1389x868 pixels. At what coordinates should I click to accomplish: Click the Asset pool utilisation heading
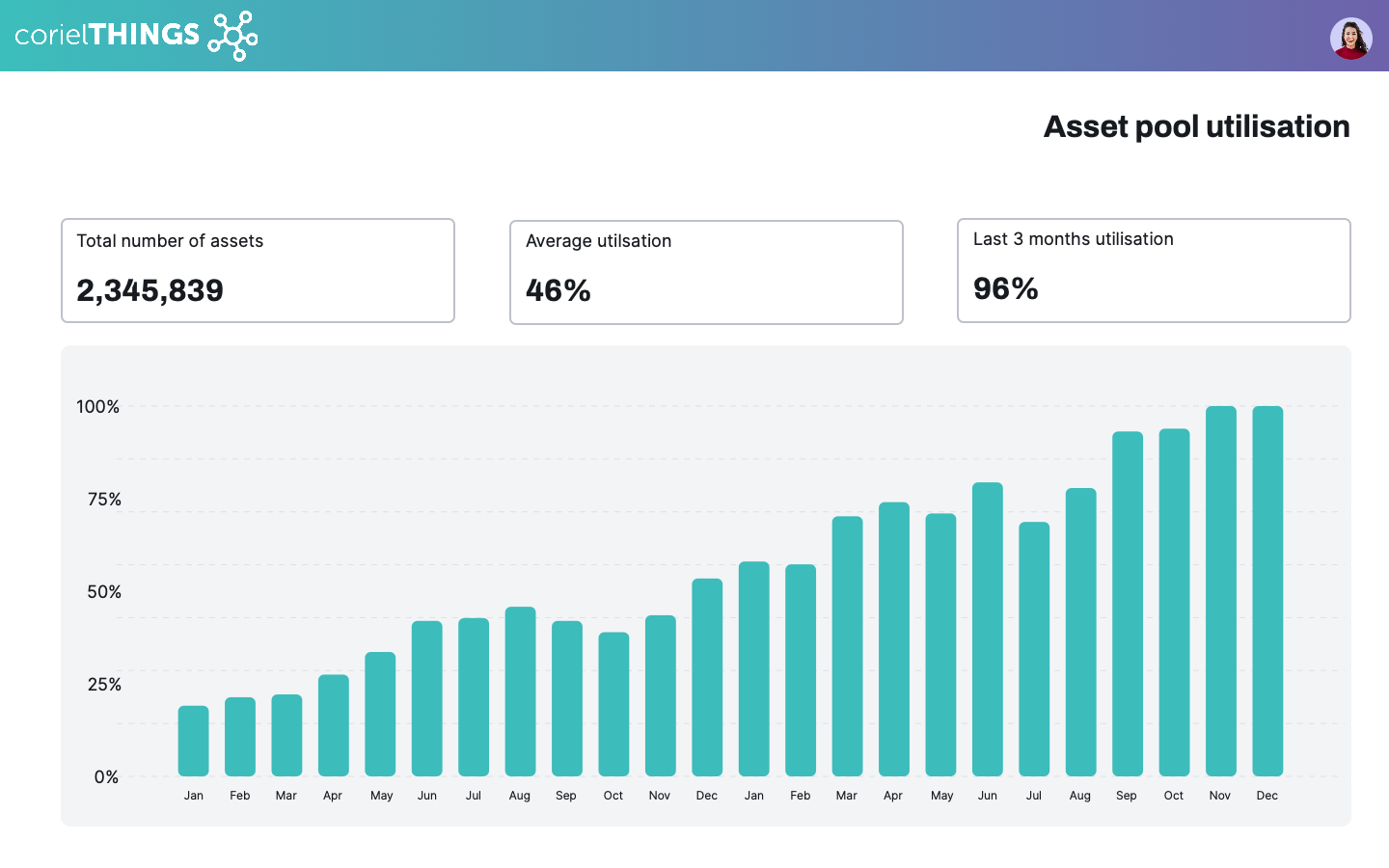click(1196, 126)
